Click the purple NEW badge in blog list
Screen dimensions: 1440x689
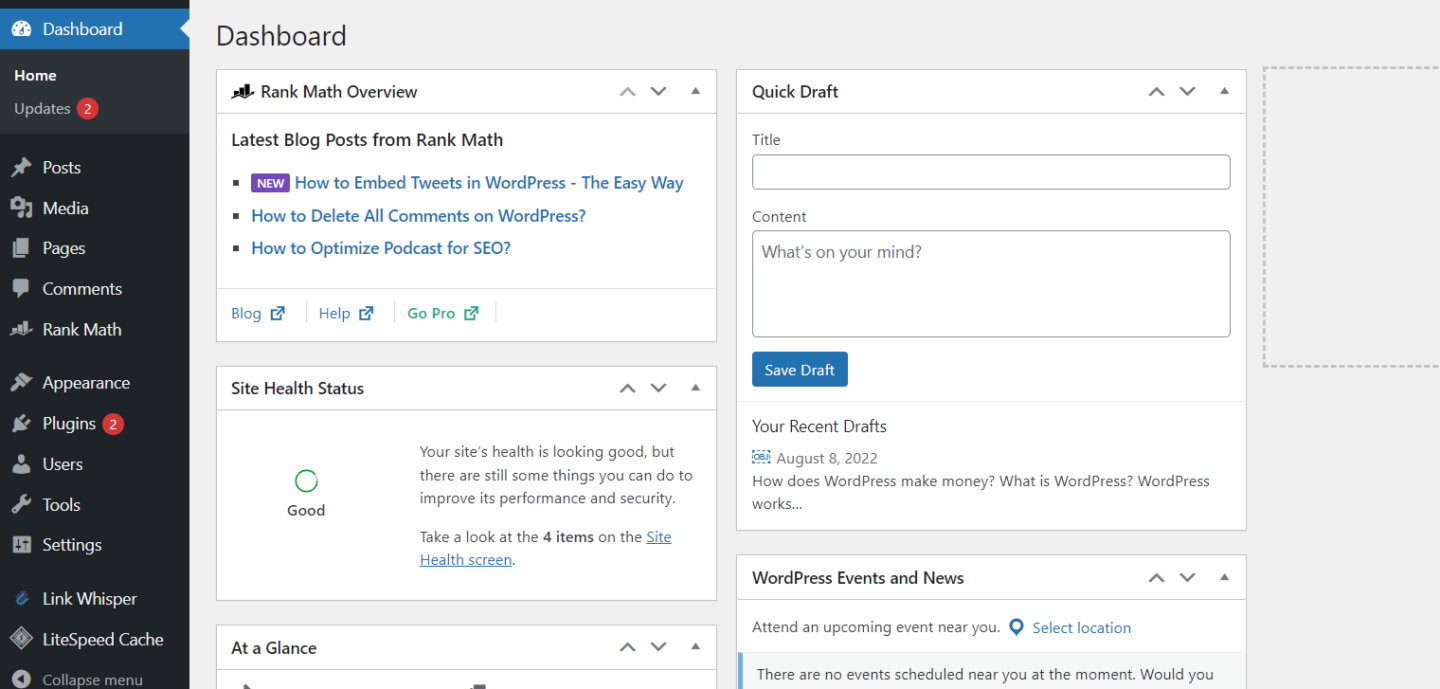270,183
